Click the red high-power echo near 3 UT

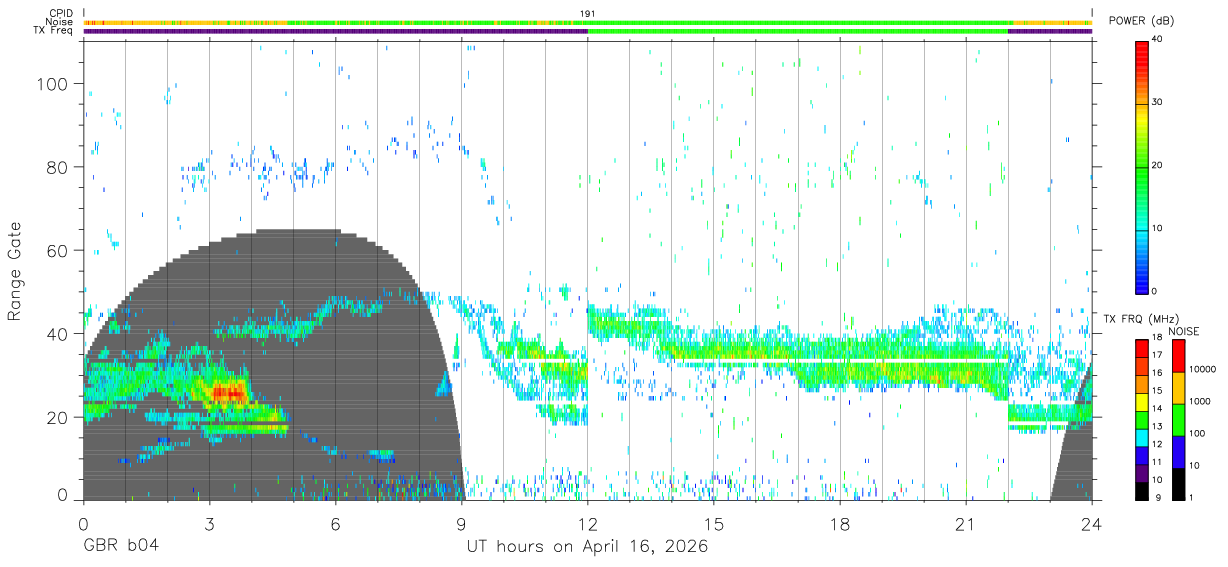coord(229,393)
